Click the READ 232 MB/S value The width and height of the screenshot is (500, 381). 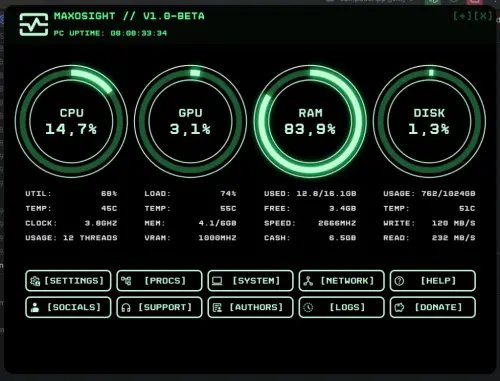tap(454, 238)
